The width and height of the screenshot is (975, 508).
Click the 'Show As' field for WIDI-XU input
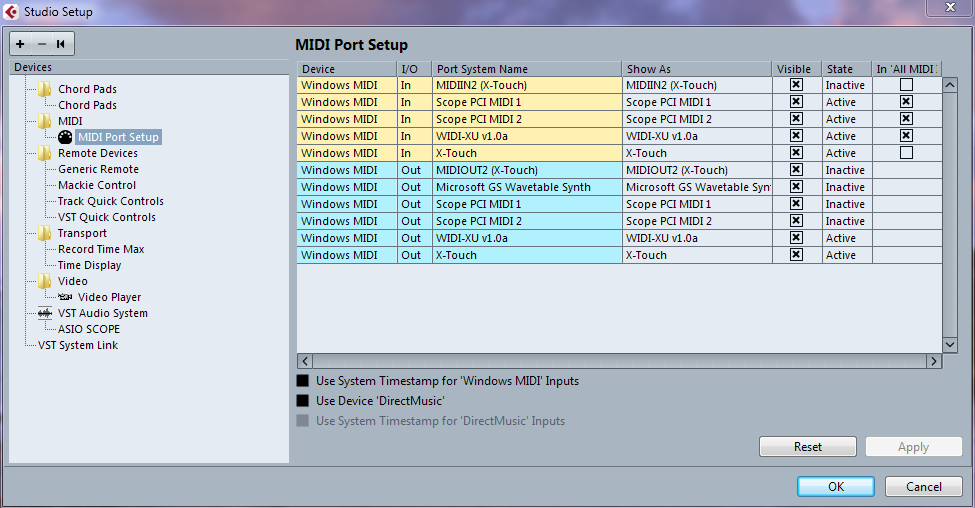pos(696,136)
